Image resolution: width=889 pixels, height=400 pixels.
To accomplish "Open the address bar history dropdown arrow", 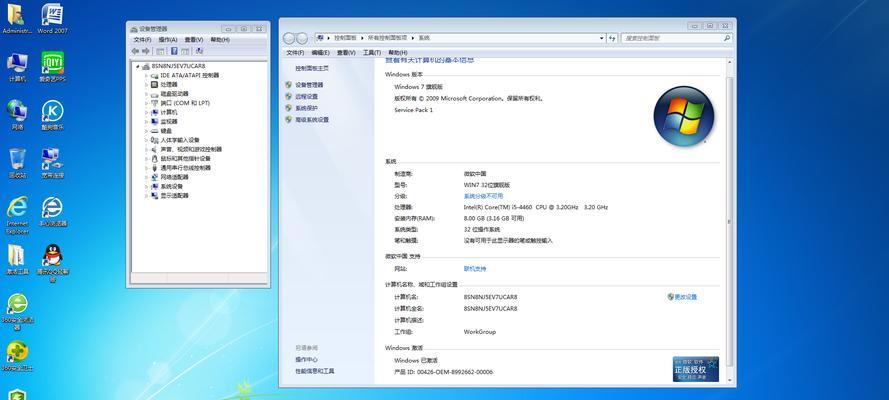I will pyautogui.click(x=602, y=38).
